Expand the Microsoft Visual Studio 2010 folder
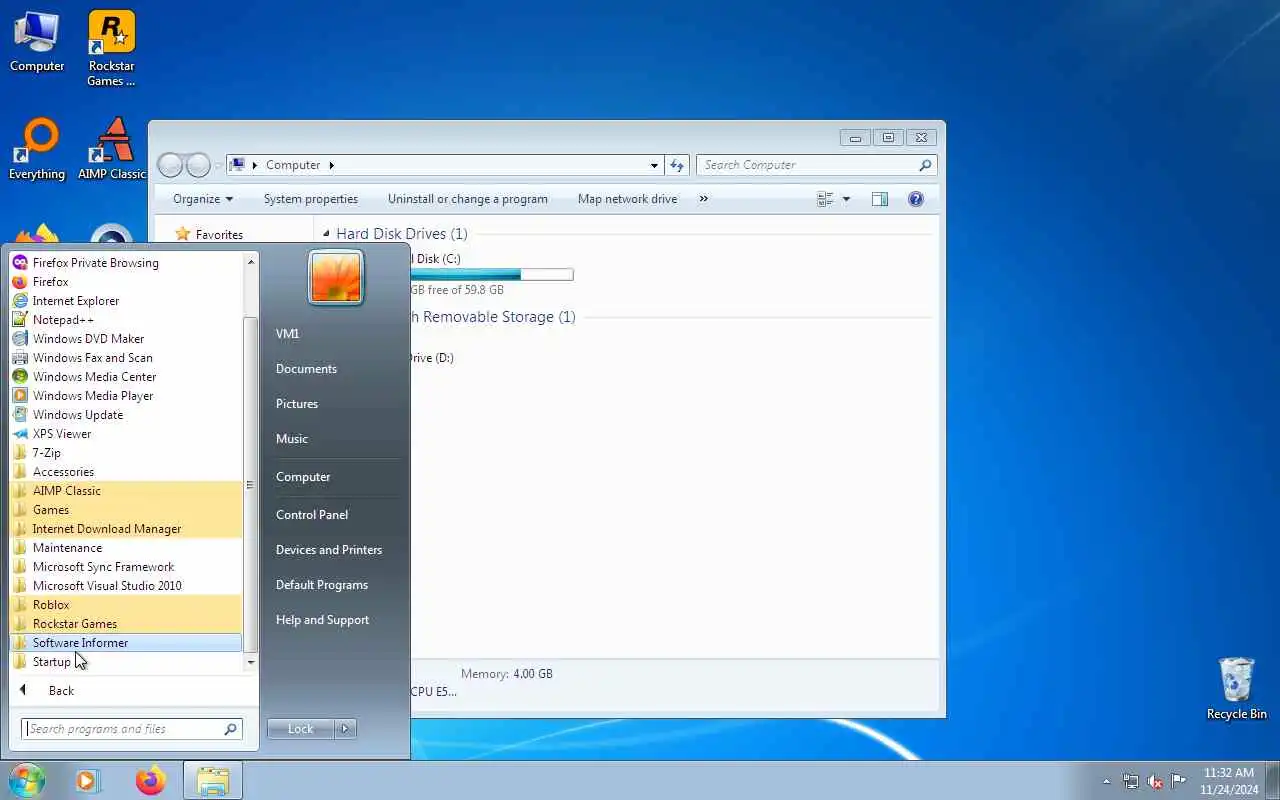 coord(126,586)
